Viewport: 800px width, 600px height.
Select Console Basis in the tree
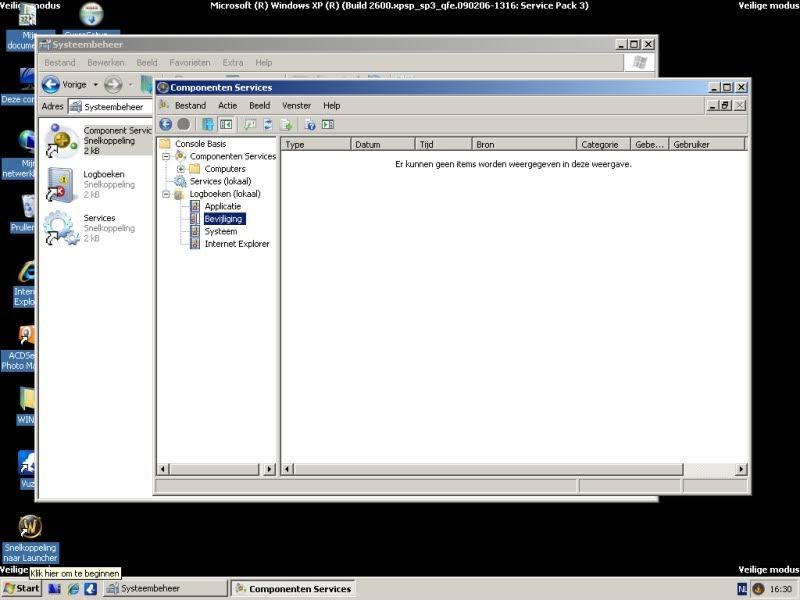pyautogui.click(x=201, y=144)
